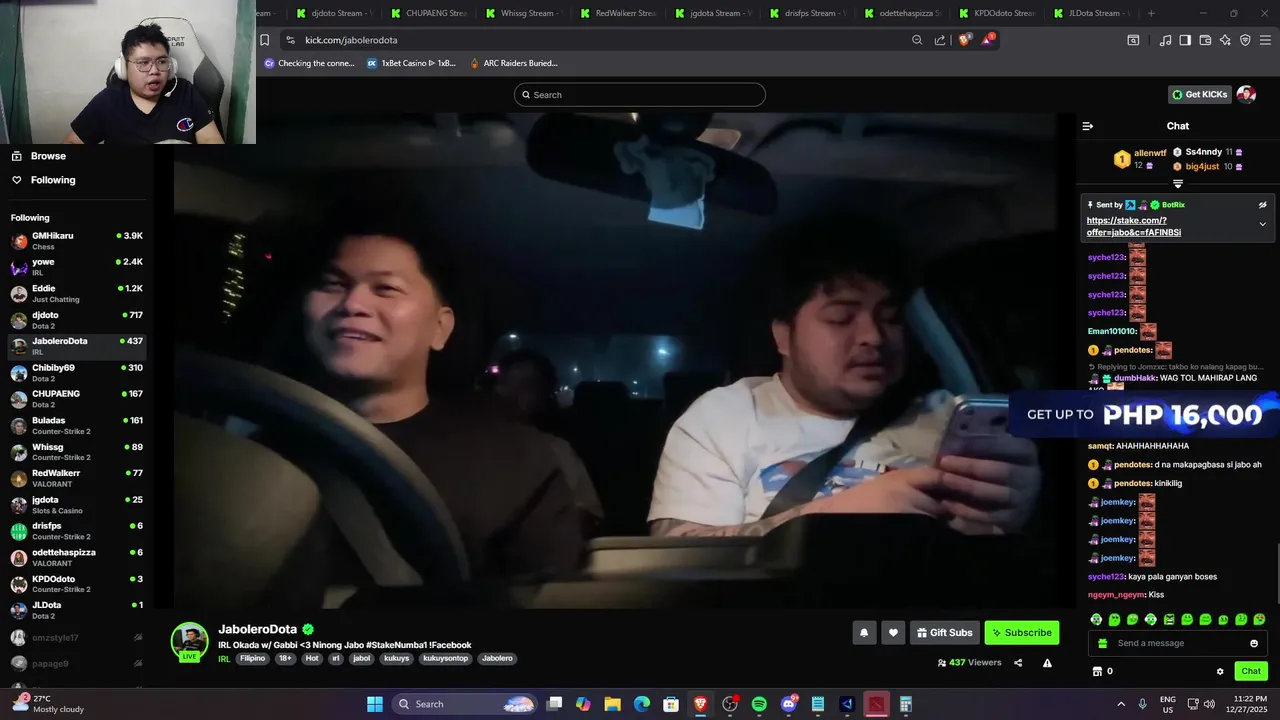This screenshot has height=720, width=1280.
Task: Share the stream via the share icon
Action: 1018,662
